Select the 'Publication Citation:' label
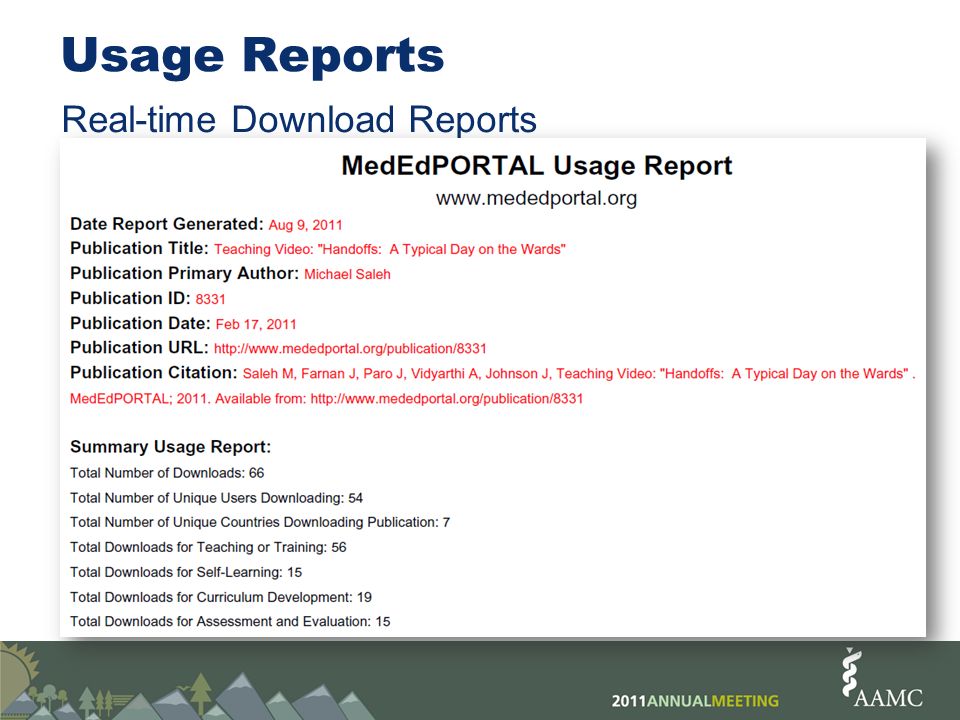Image resolution: width=960 pixels, height=720 pixels. (154, 373)
